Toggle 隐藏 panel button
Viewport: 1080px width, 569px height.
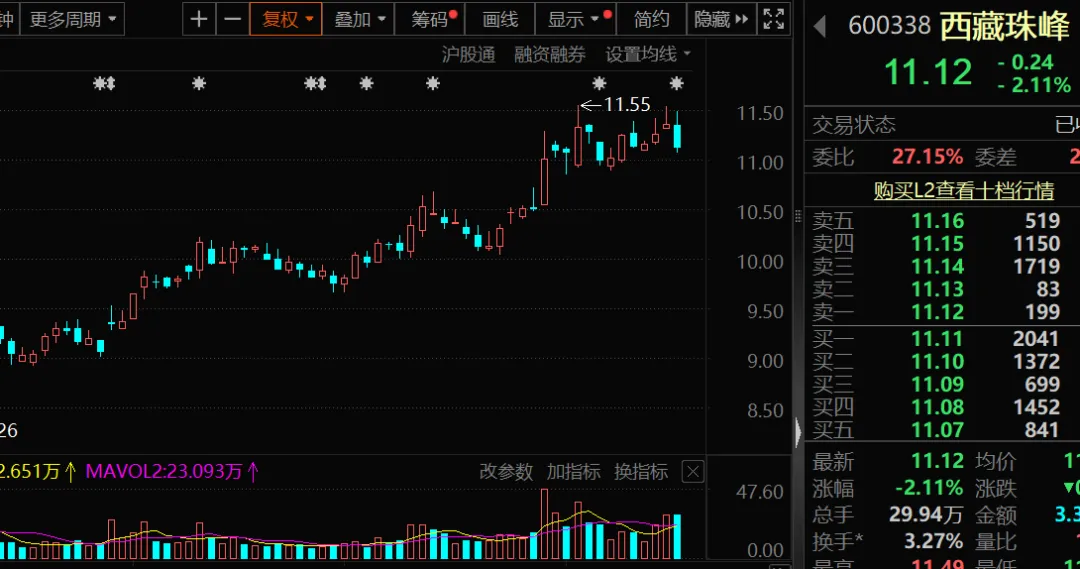(x=721, y=19)
